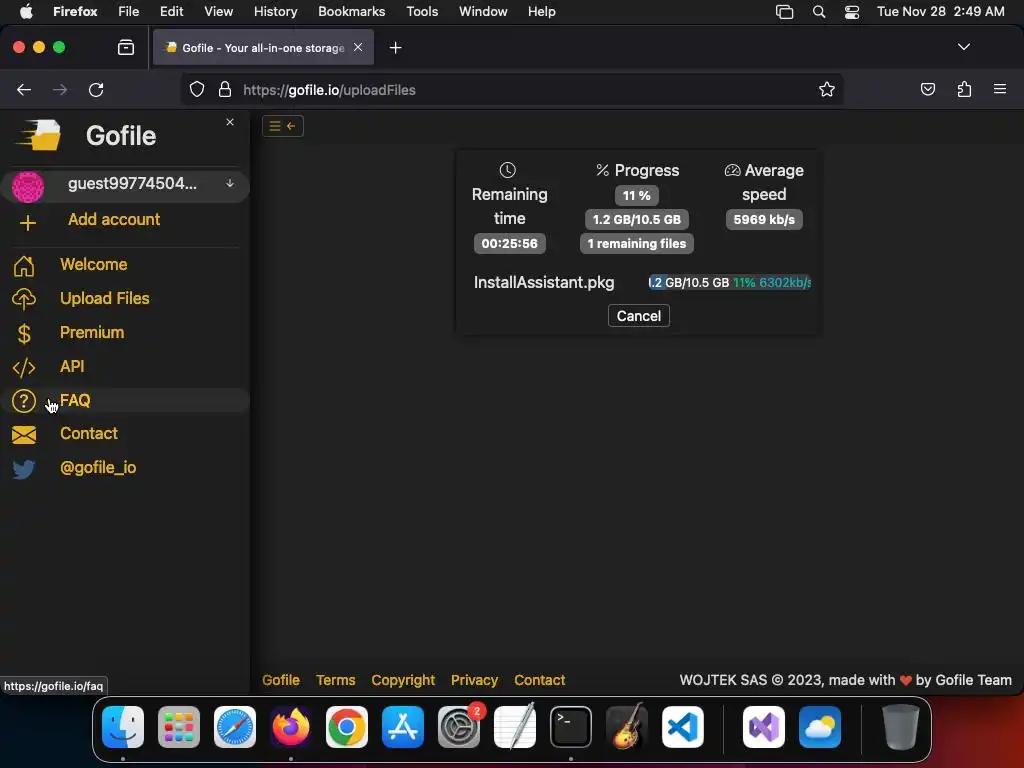This screenshot has width=1024, height=768.
Task: Open the footer Copyright link
Action: point(403,680)
